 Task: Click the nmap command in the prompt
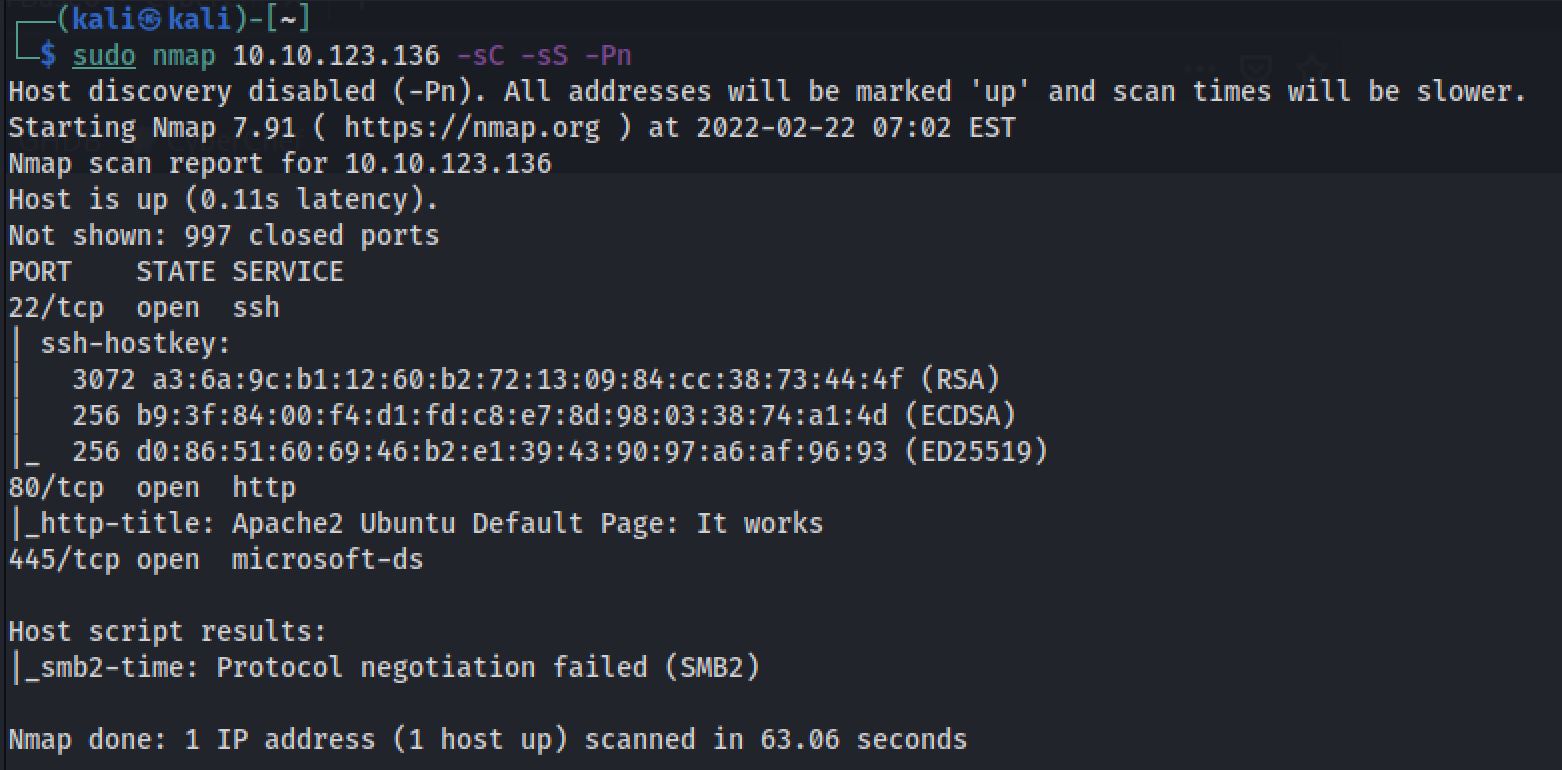[184, 56]
